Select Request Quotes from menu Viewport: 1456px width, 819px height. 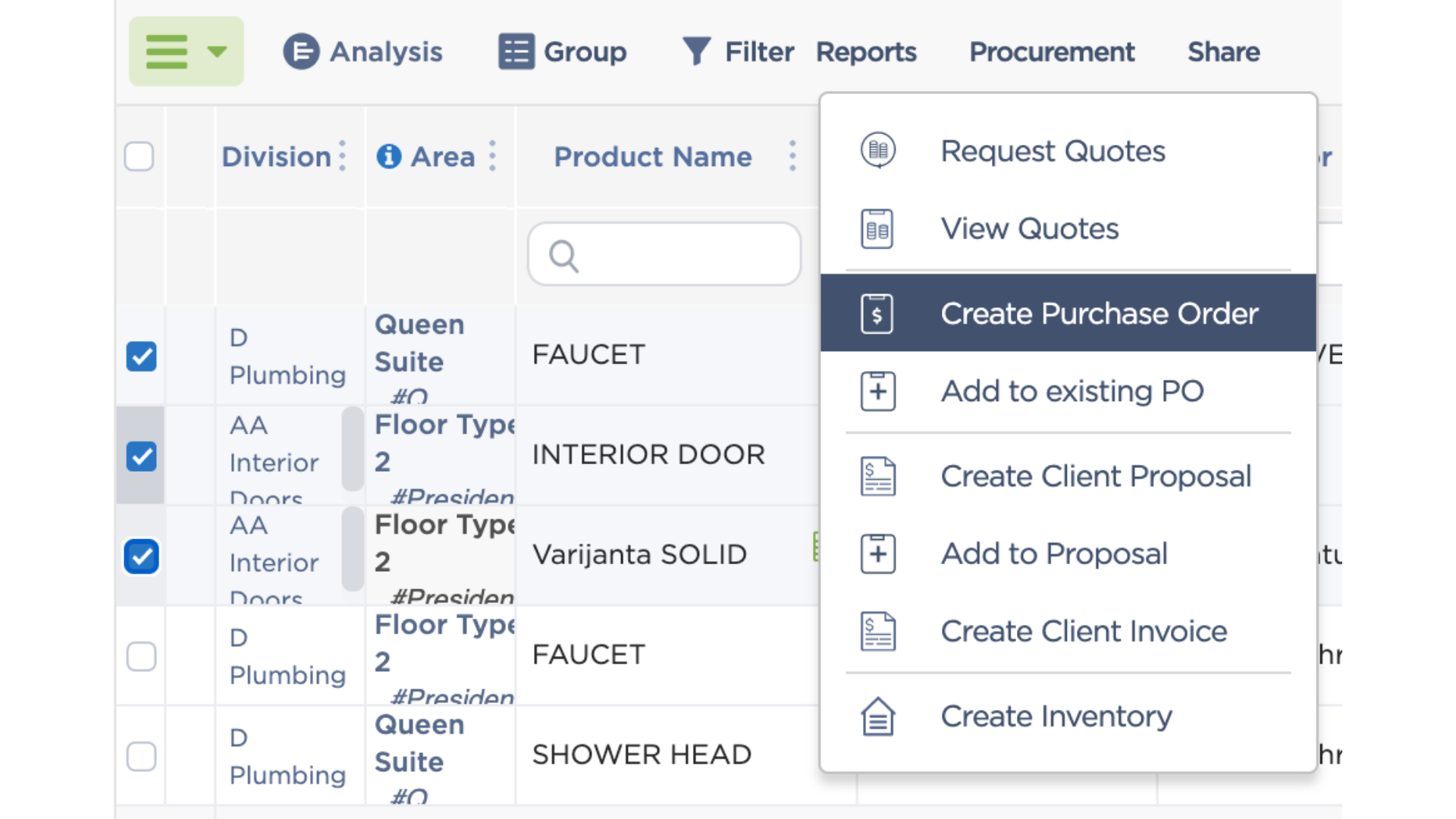pos(1068,151)
